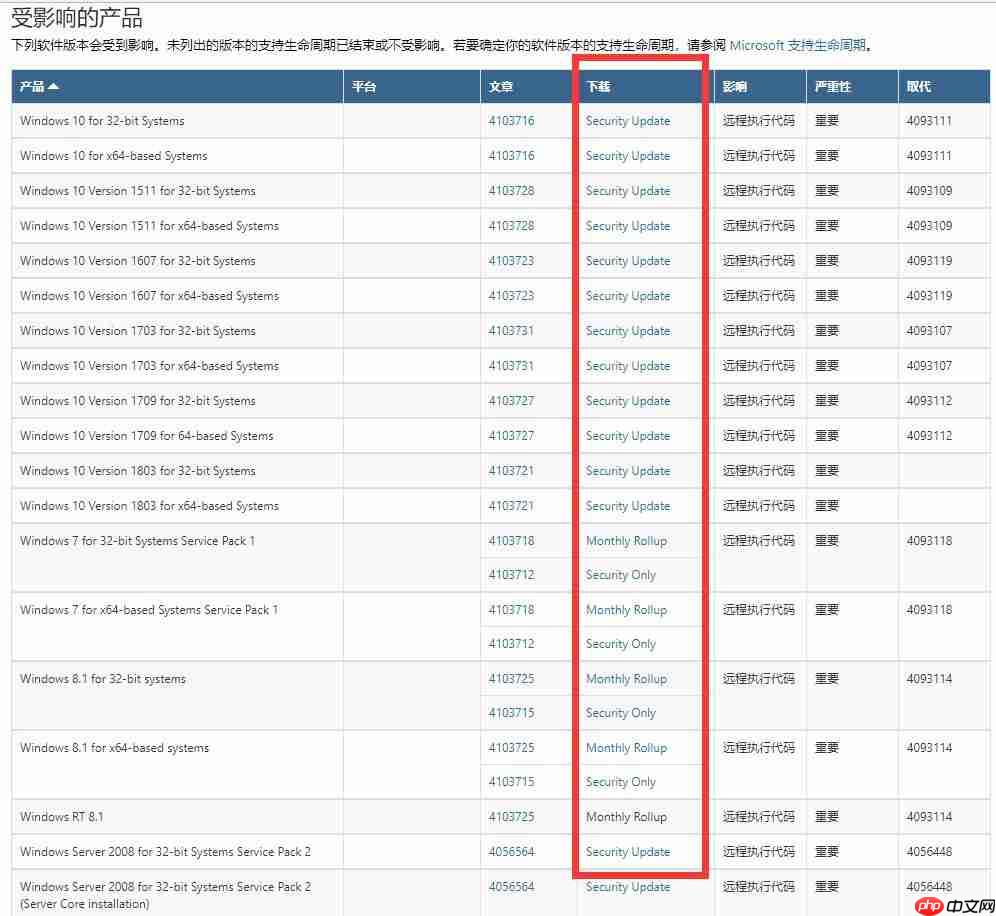This screenshot has height=916, width=996.
Task: Open article 4103725 for Windows 8.1 32-bit systems
Action: [x=511, y=678]
